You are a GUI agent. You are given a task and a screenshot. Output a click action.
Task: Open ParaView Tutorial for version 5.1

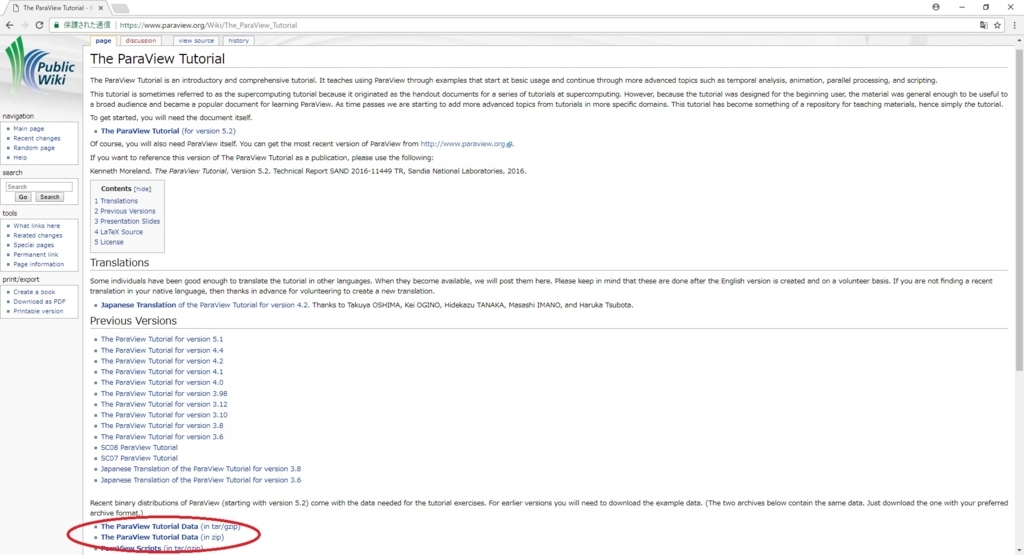click(x=161, y=339)
